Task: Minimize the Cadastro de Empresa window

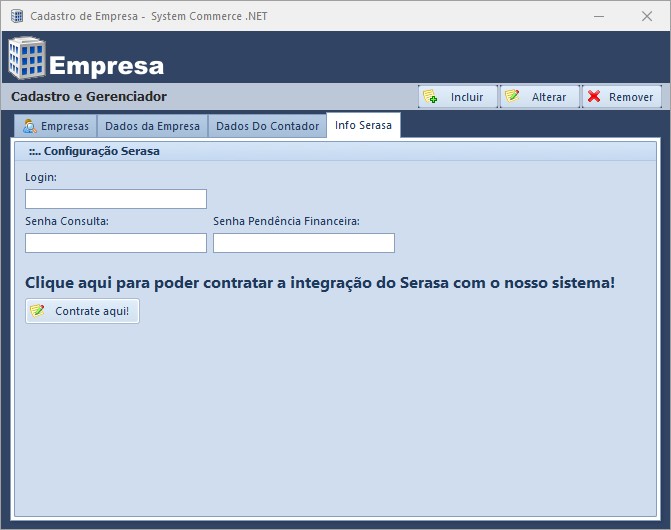Action: coord(599,16)
